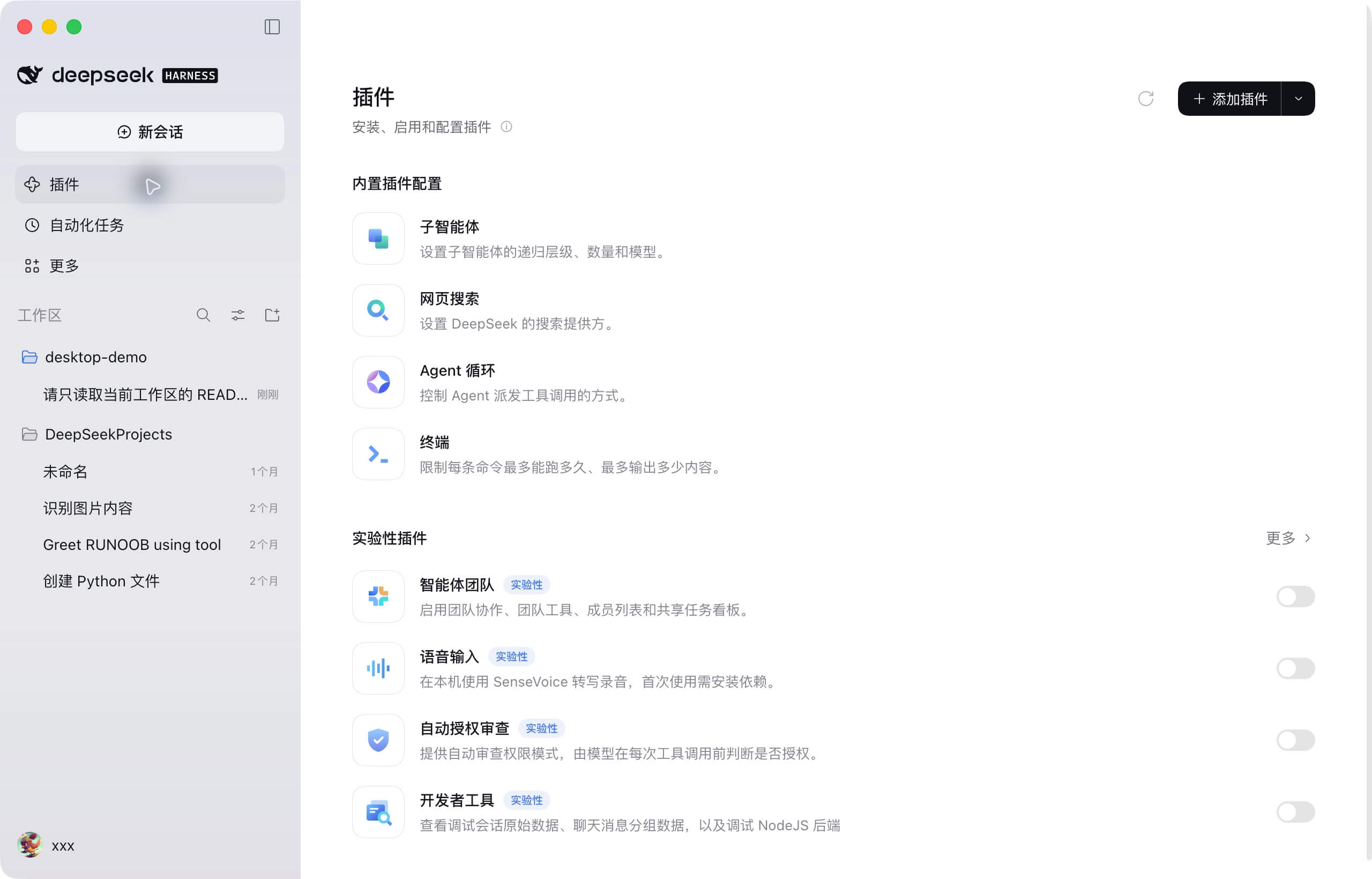Expand 更多 experimental plugins chevron
This screenshot has height=879, width=1372.
1308,538
